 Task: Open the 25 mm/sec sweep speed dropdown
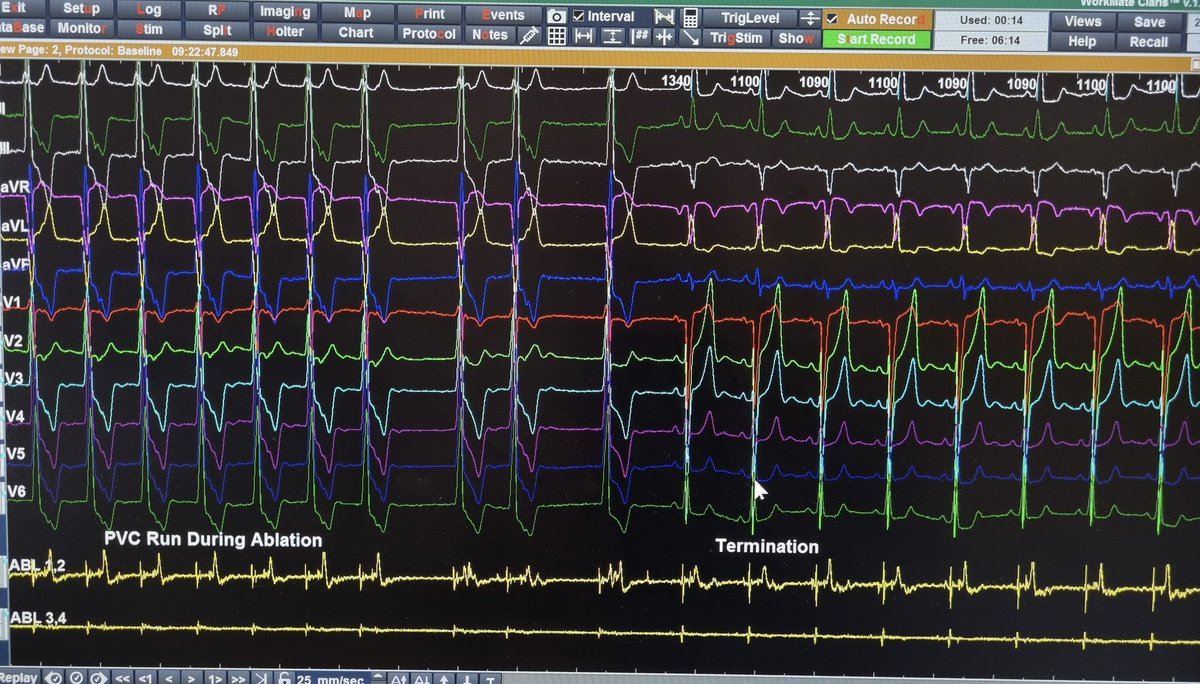(x=378, y=677)
